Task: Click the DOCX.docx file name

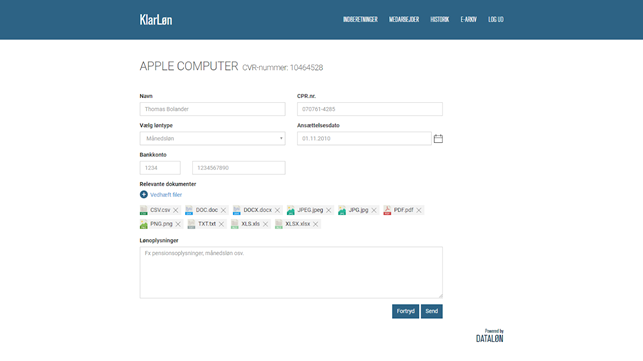Action: point(258,210)
